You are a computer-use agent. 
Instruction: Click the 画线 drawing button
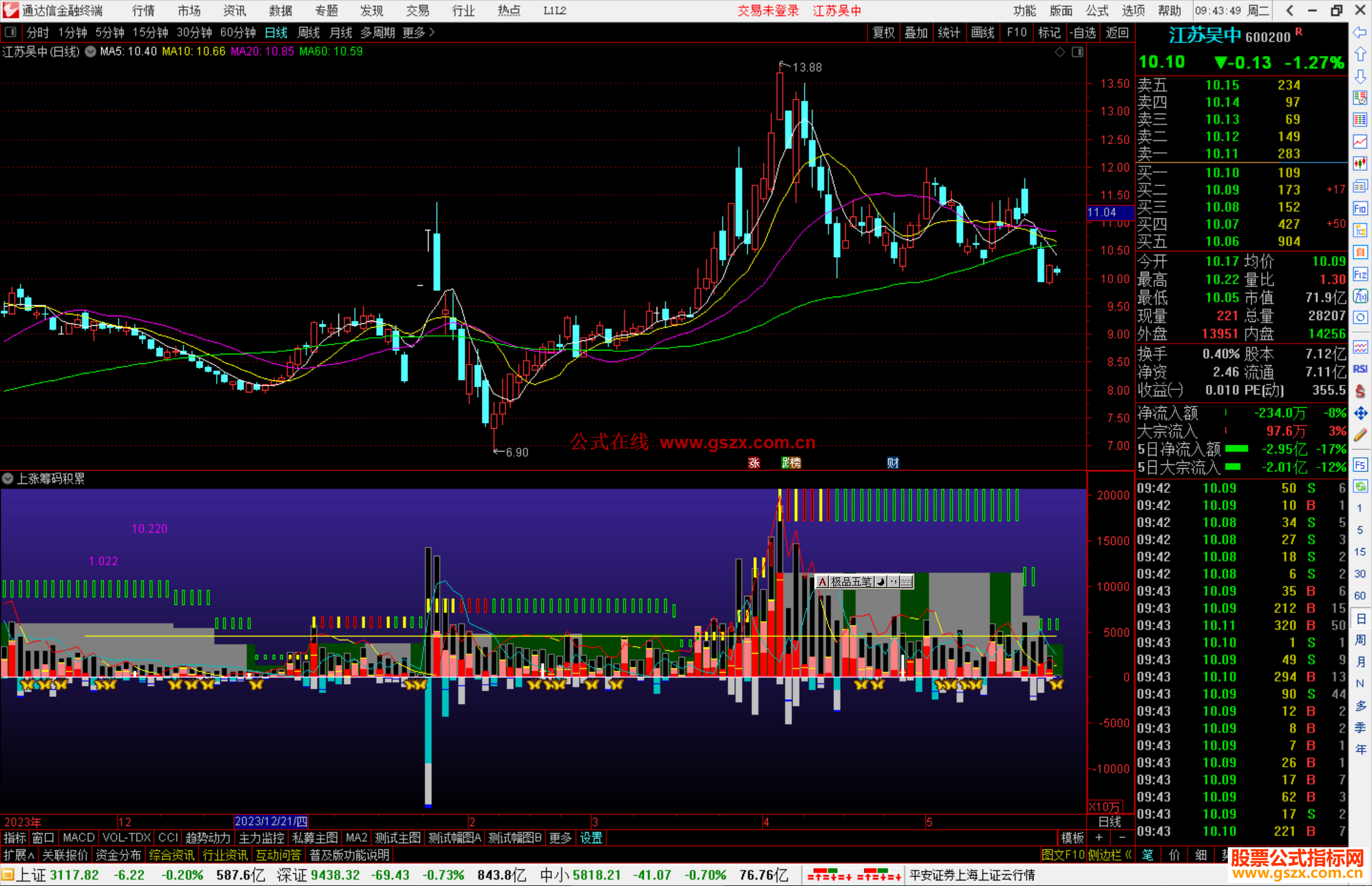[x=982, y=32]
